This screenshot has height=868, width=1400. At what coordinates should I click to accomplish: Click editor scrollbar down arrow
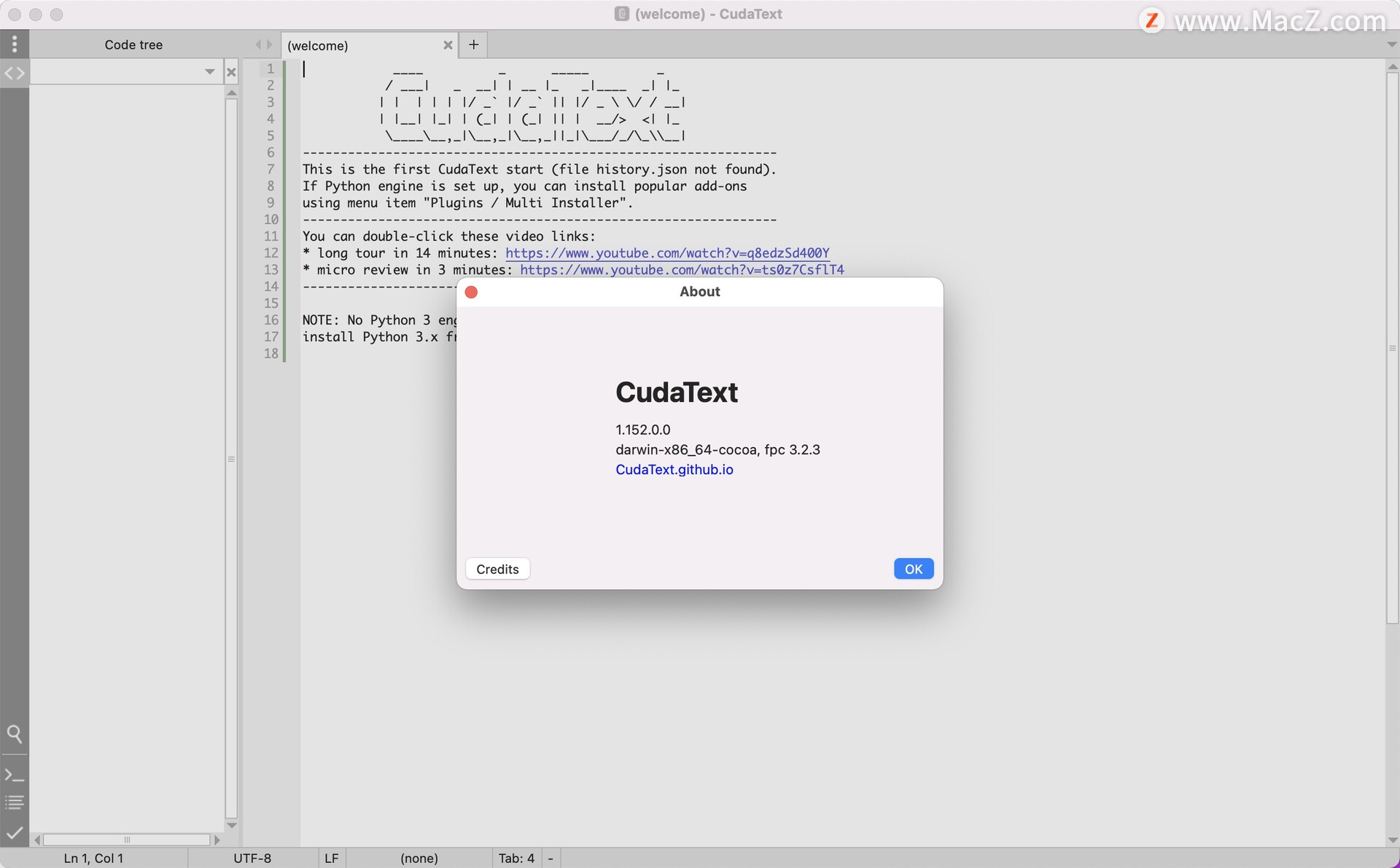pyautogui.click(x=1392, y=840)
